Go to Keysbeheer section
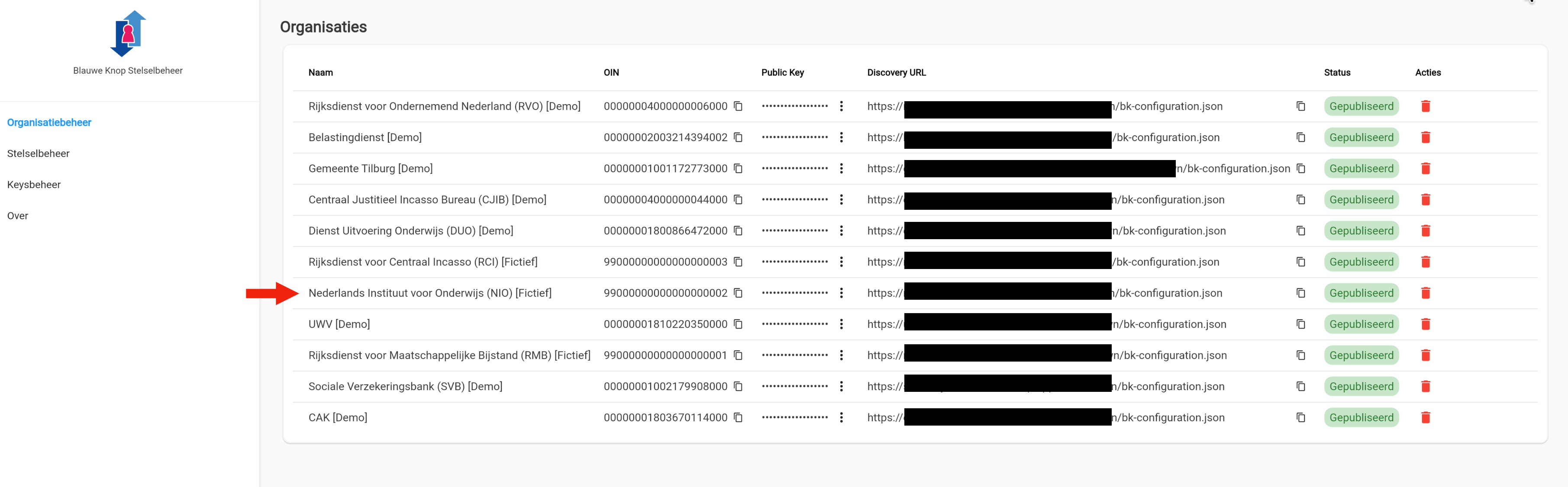Screen dimensions: 1568x487 (x=34, y=185)
